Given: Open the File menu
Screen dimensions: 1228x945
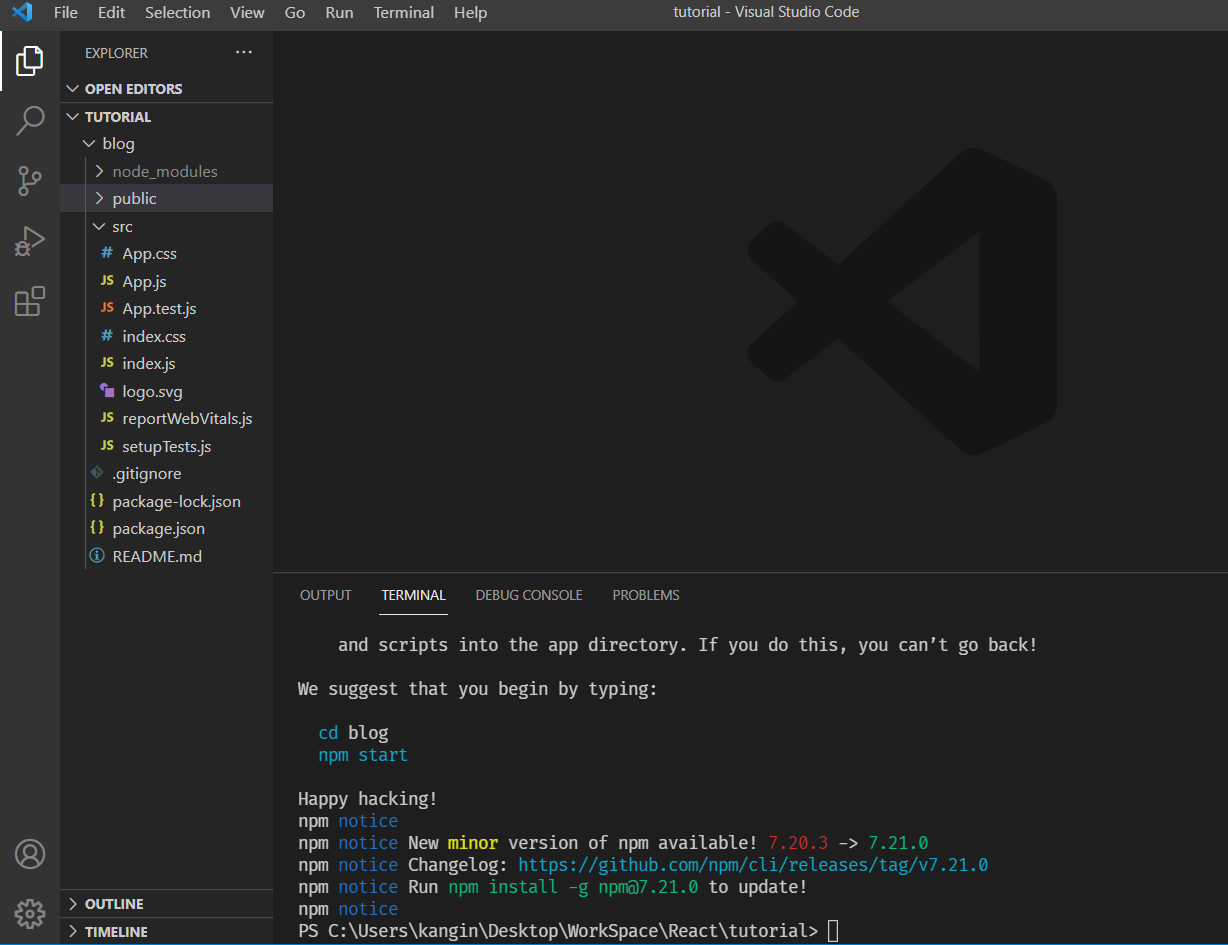Looking at the screenshot, I should click(66, 13).
